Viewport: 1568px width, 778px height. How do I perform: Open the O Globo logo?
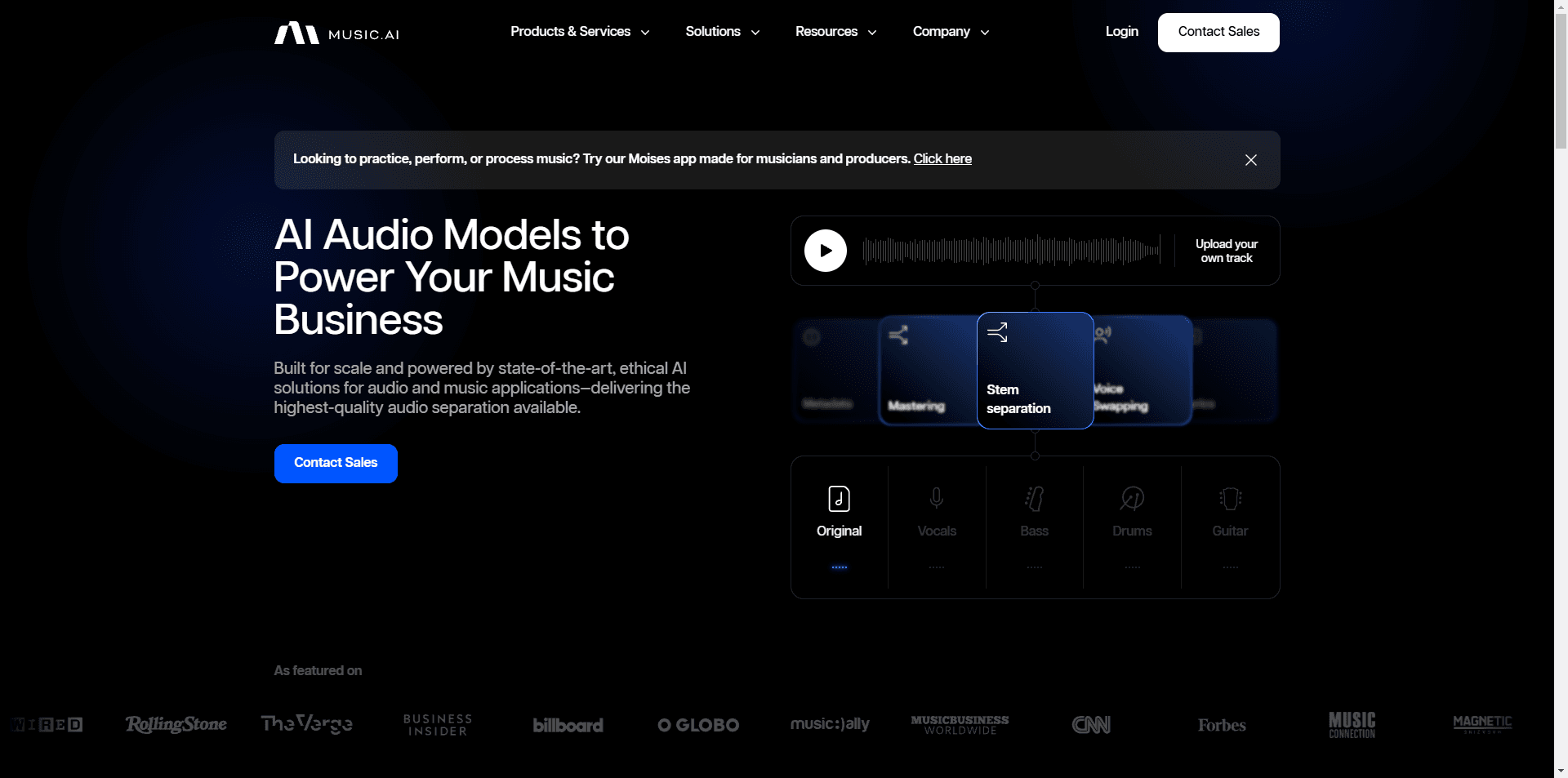[699, 725]
